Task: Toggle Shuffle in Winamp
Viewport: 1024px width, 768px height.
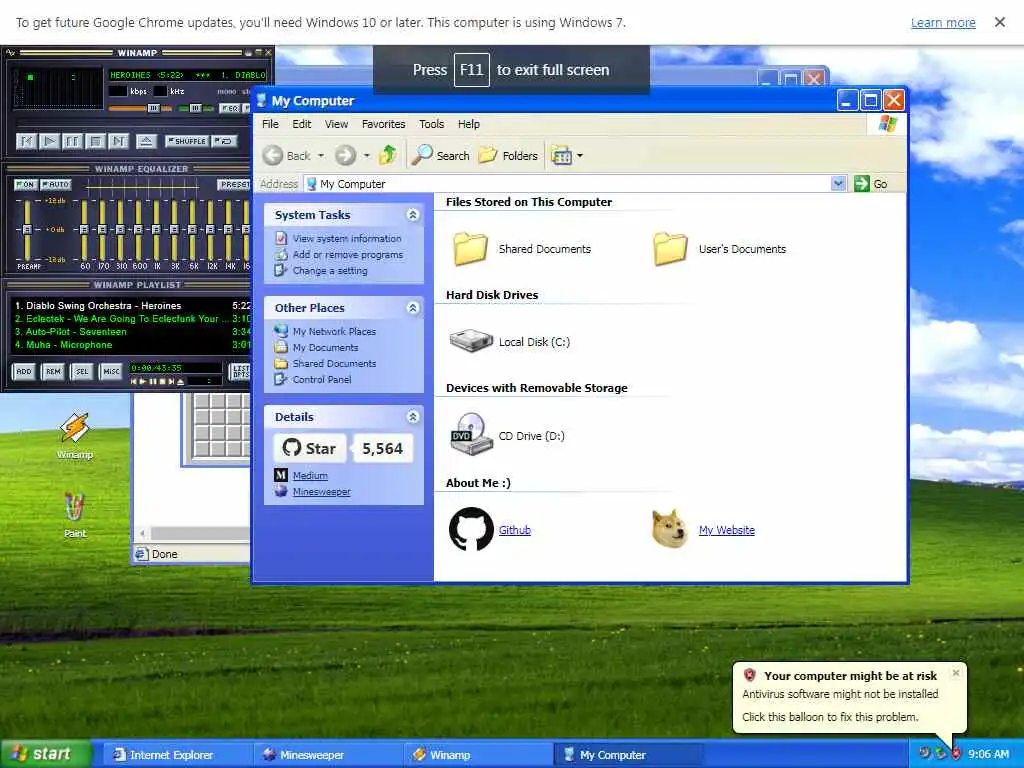Action: coord(187,141)
